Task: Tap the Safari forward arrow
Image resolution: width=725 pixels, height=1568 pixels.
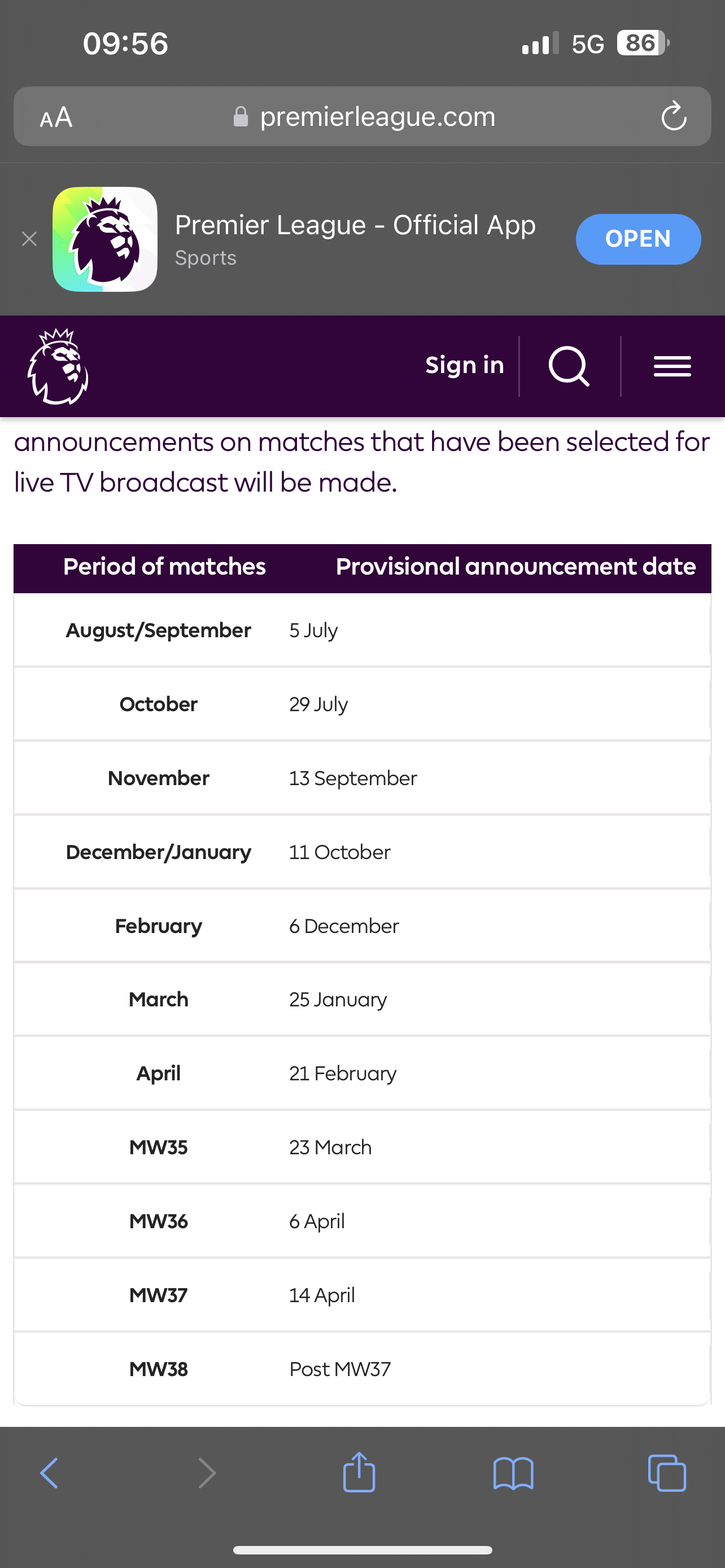Action: [x=207, y=1473]
